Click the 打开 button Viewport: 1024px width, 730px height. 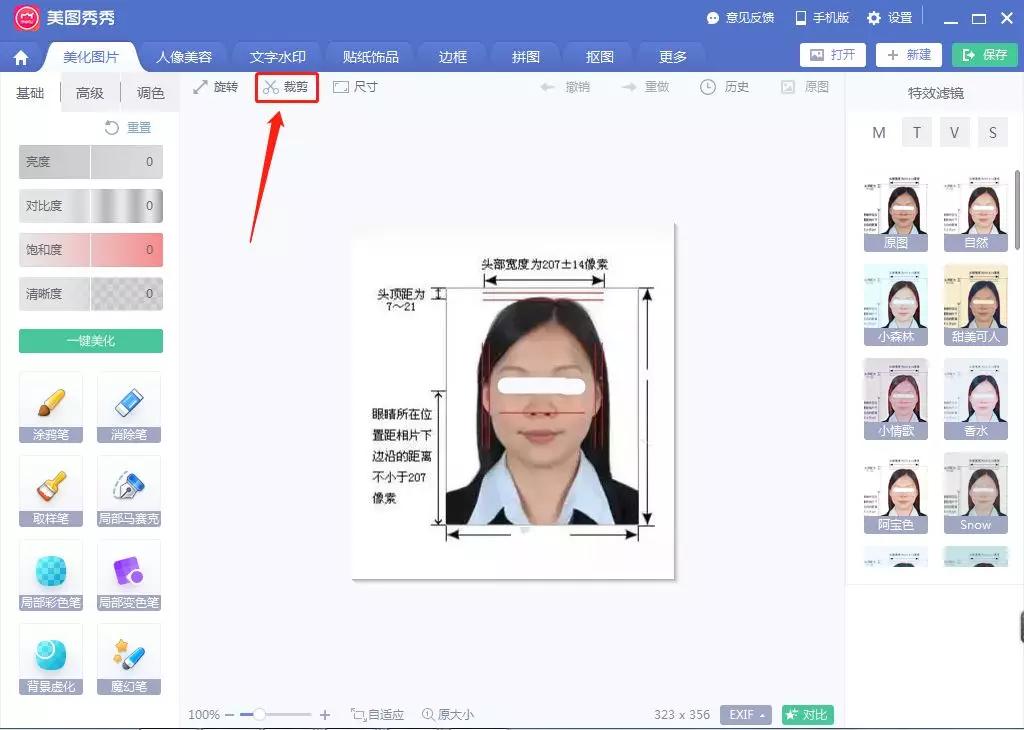[x=833, y=55]
